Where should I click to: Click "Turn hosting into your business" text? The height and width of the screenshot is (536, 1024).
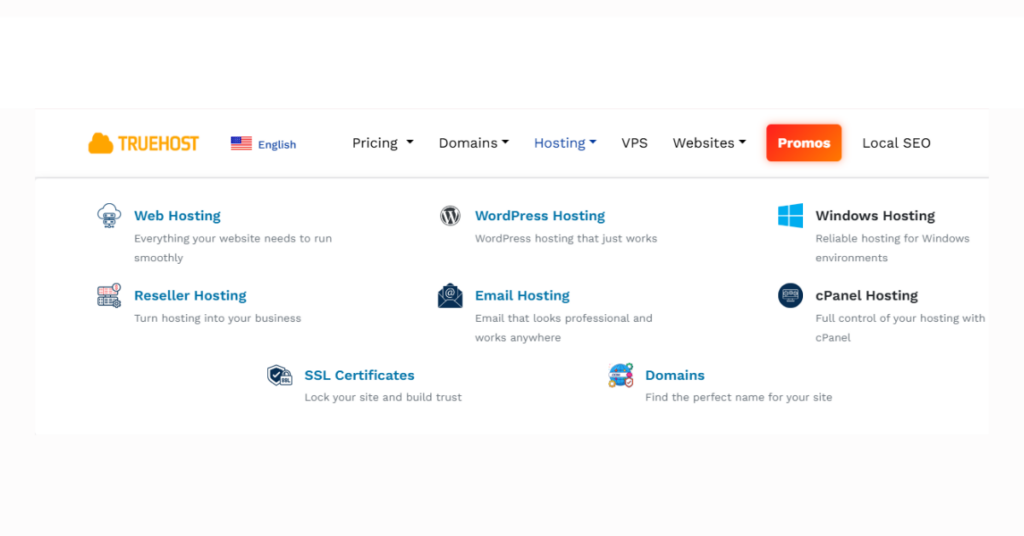tap(217, 319)
